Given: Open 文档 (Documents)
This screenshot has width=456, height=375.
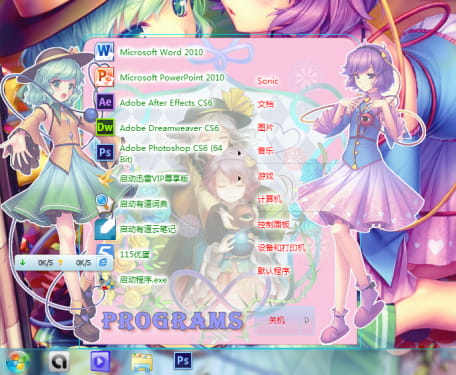Looking at the screenshot, I should point(266,104).
